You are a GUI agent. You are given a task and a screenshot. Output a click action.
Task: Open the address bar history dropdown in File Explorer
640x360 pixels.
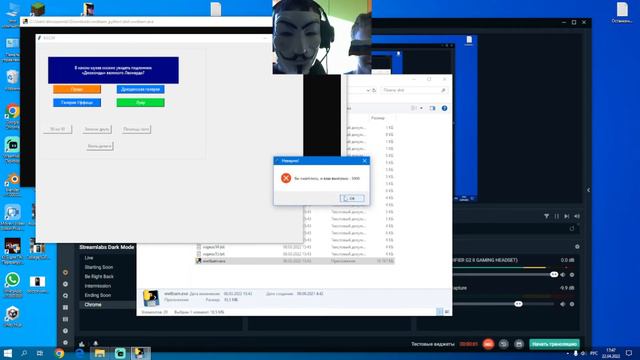(x=368, y=90)
